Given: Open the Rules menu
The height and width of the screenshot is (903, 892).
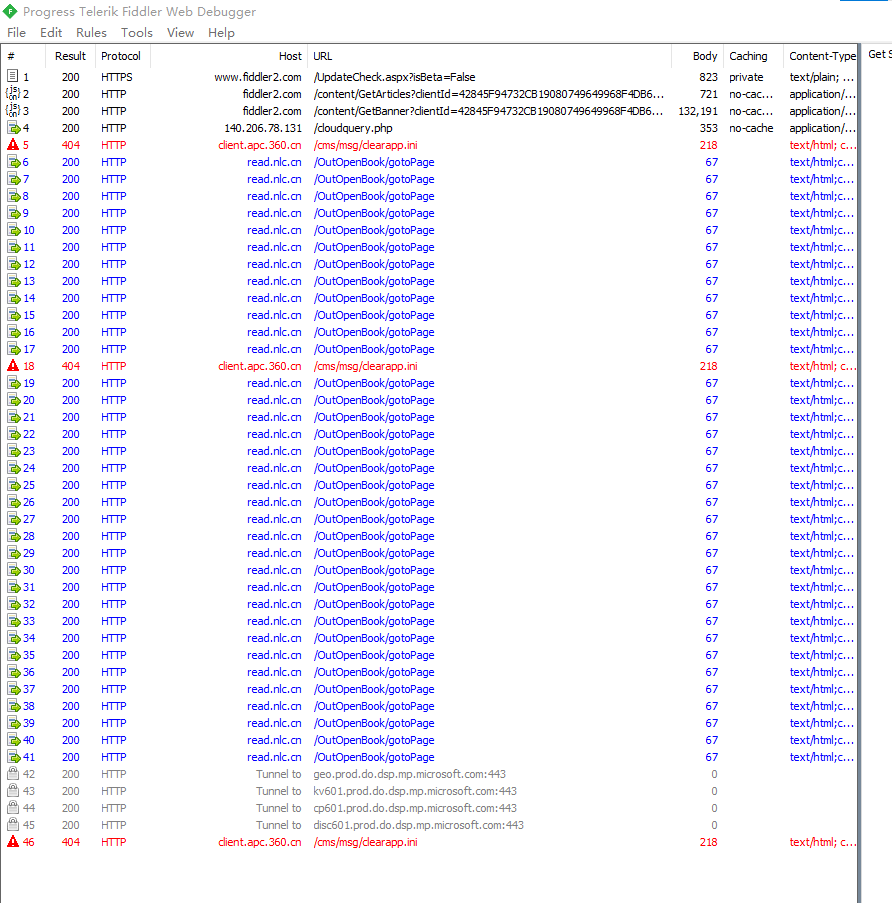Looking at the screenshot, I should pos(91,33).
